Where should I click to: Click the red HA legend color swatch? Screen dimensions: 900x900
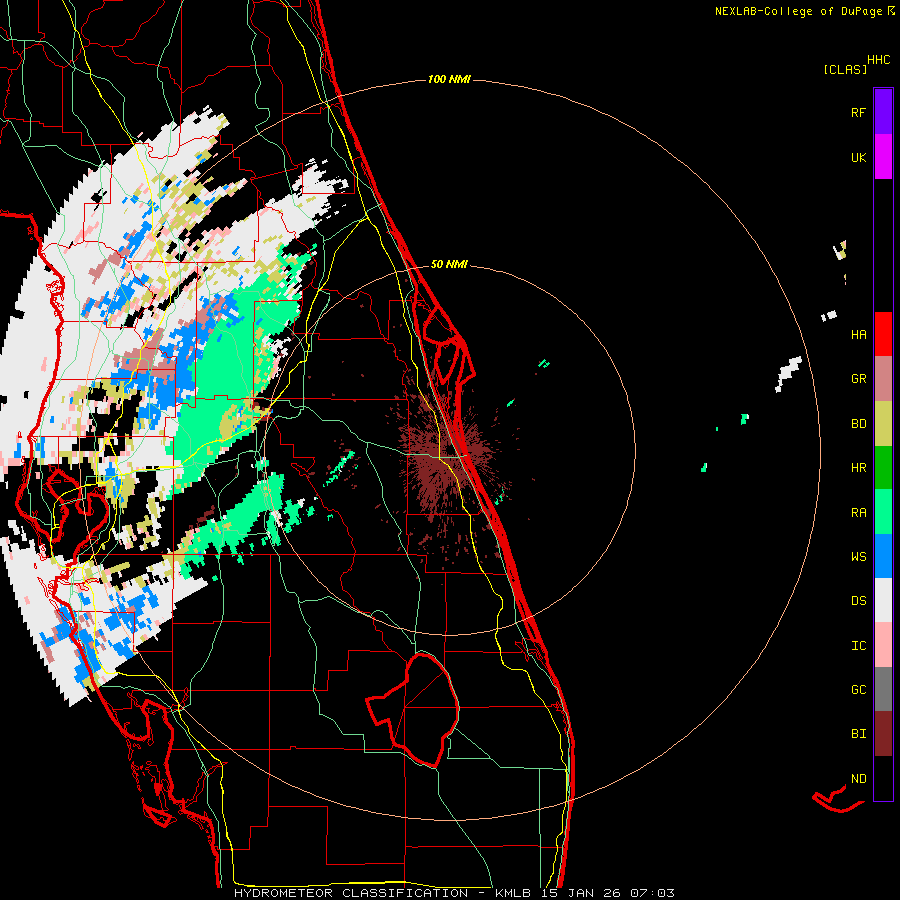pyautogui.click(x=883, y=334)
